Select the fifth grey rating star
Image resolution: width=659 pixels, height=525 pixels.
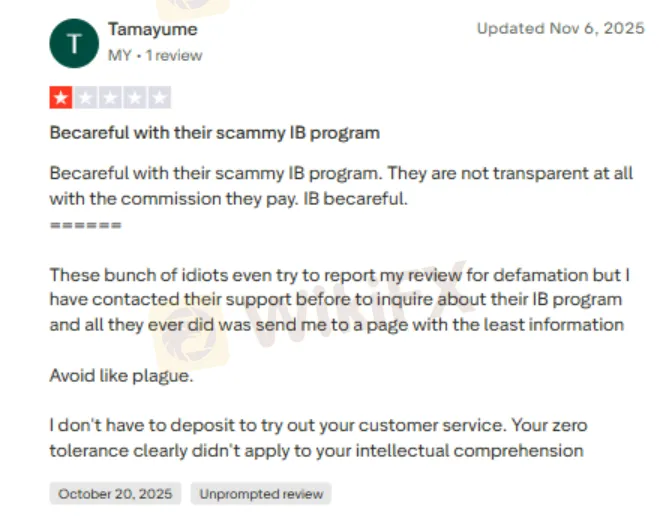[159, 98]
